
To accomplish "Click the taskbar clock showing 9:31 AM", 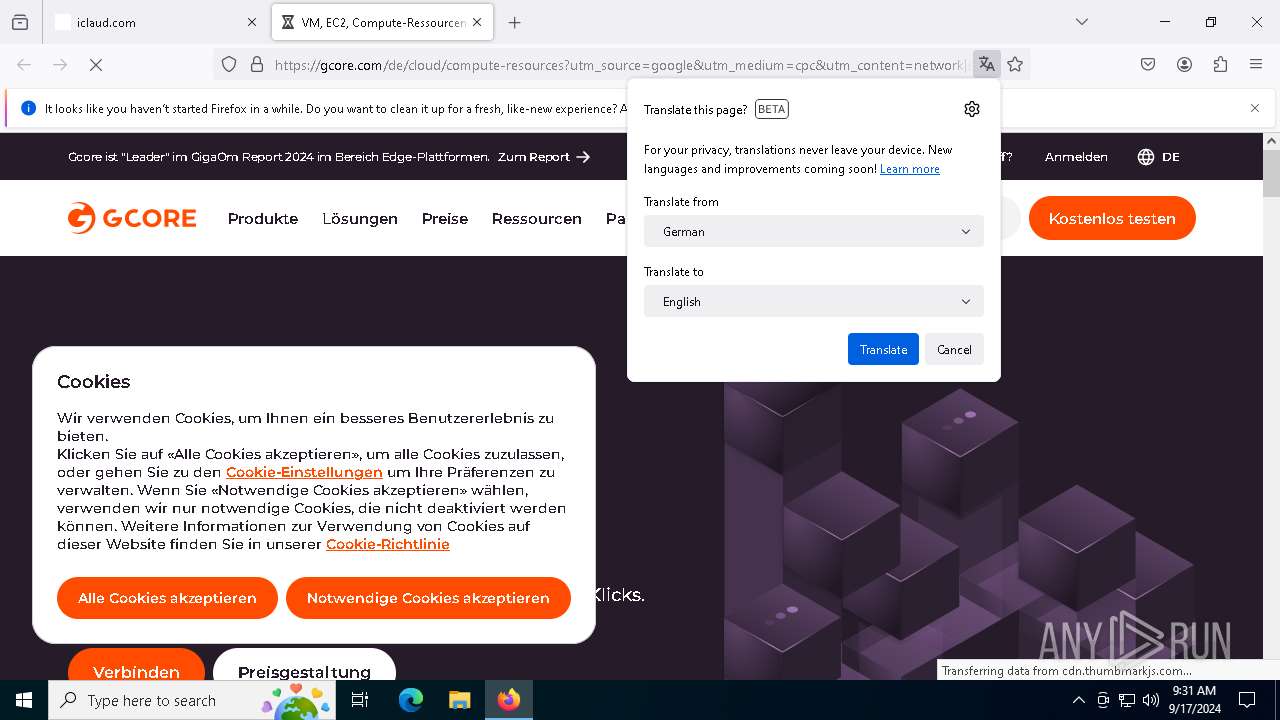I will (x=1194, y=700).
